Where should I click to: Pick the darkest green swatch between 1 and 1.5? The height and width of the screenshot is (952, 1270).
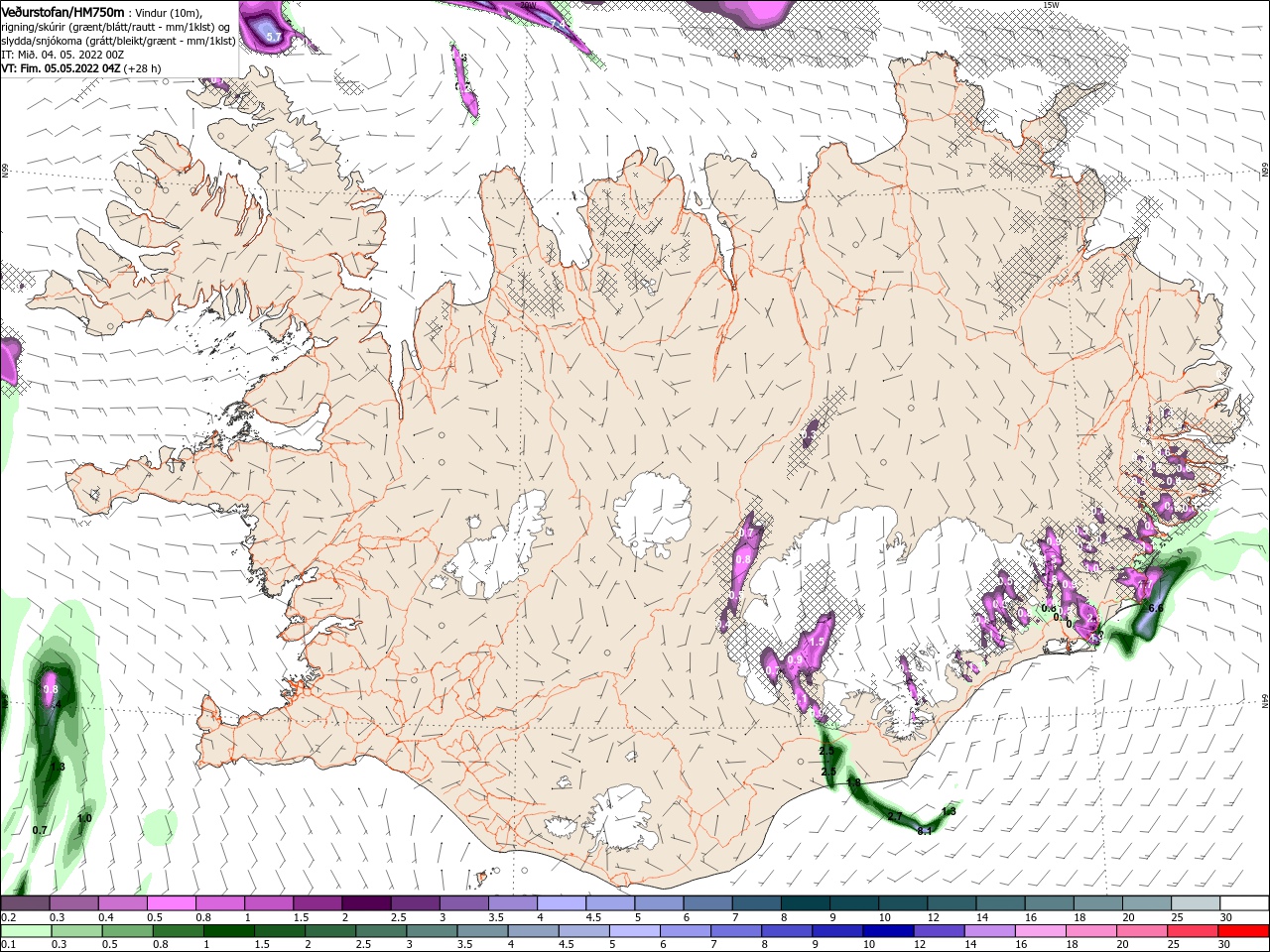228,931
